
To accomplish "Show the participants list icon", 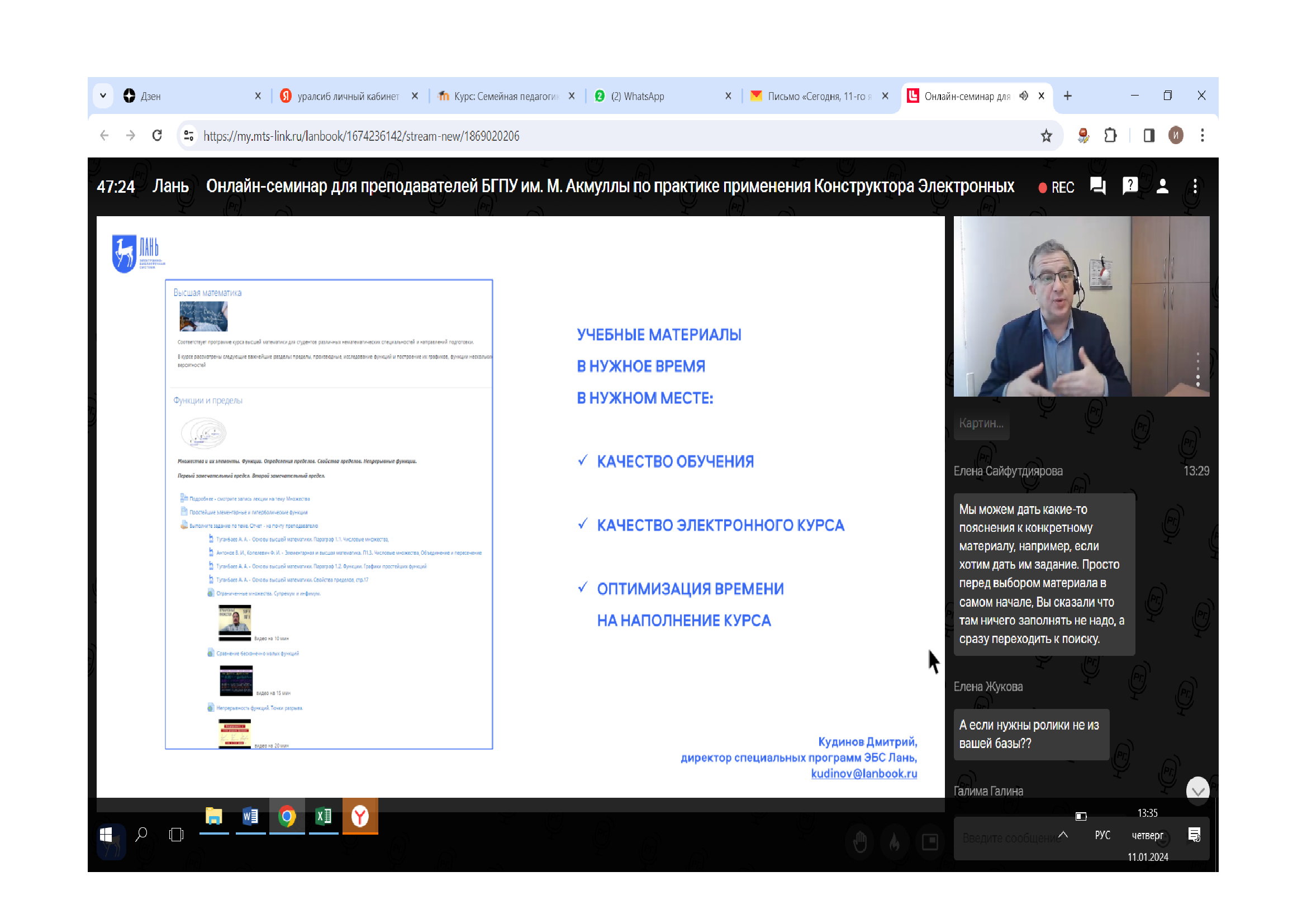I will click(x=1162, y=187).
